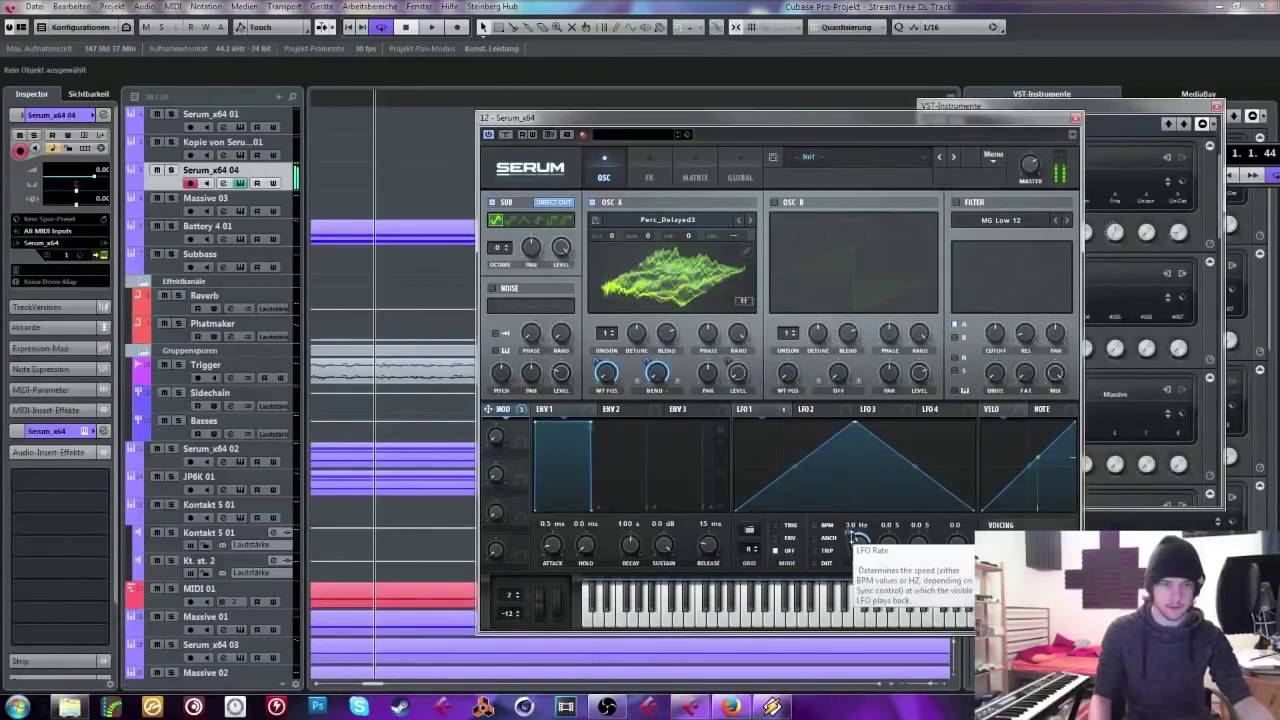Expand the Akkorde inspector section
1280x720 pixels.
tap(59, 327)
